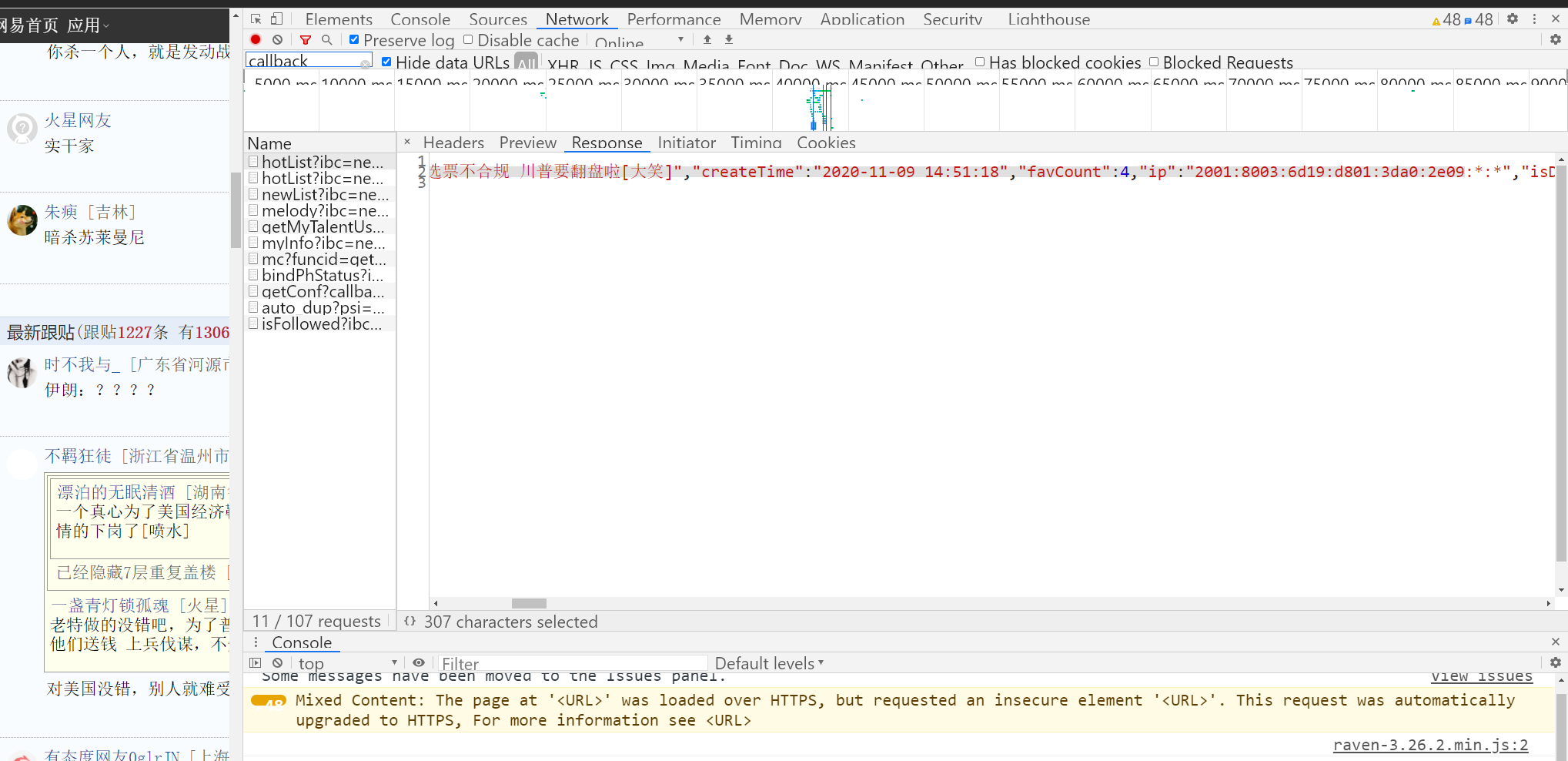Stop recording network log (red record icon)
This screenshot has width=1568, height=761.
tap(255, 39)
